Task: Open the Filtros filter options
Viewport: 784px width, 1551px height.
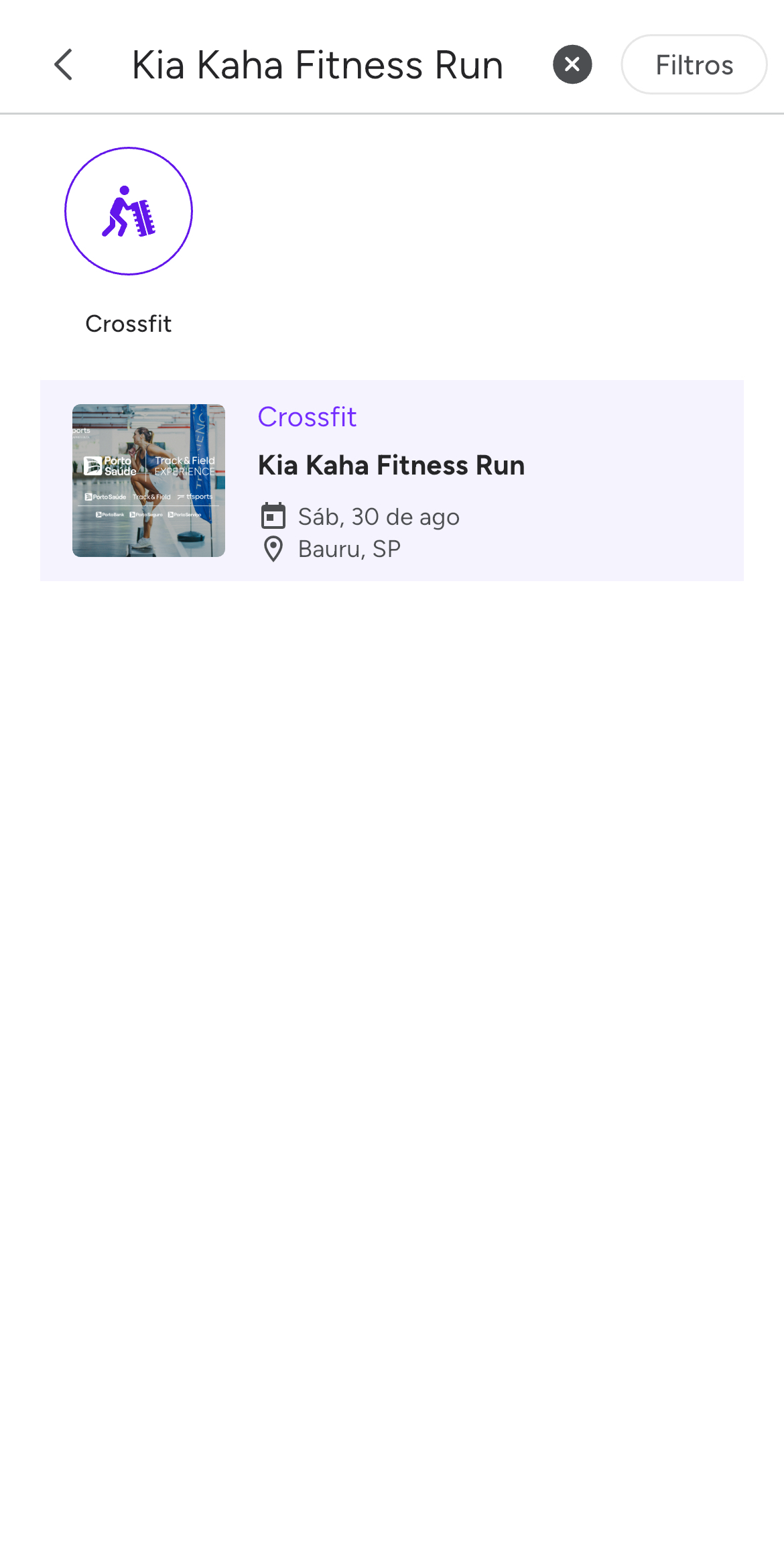Action: point(694,65)
